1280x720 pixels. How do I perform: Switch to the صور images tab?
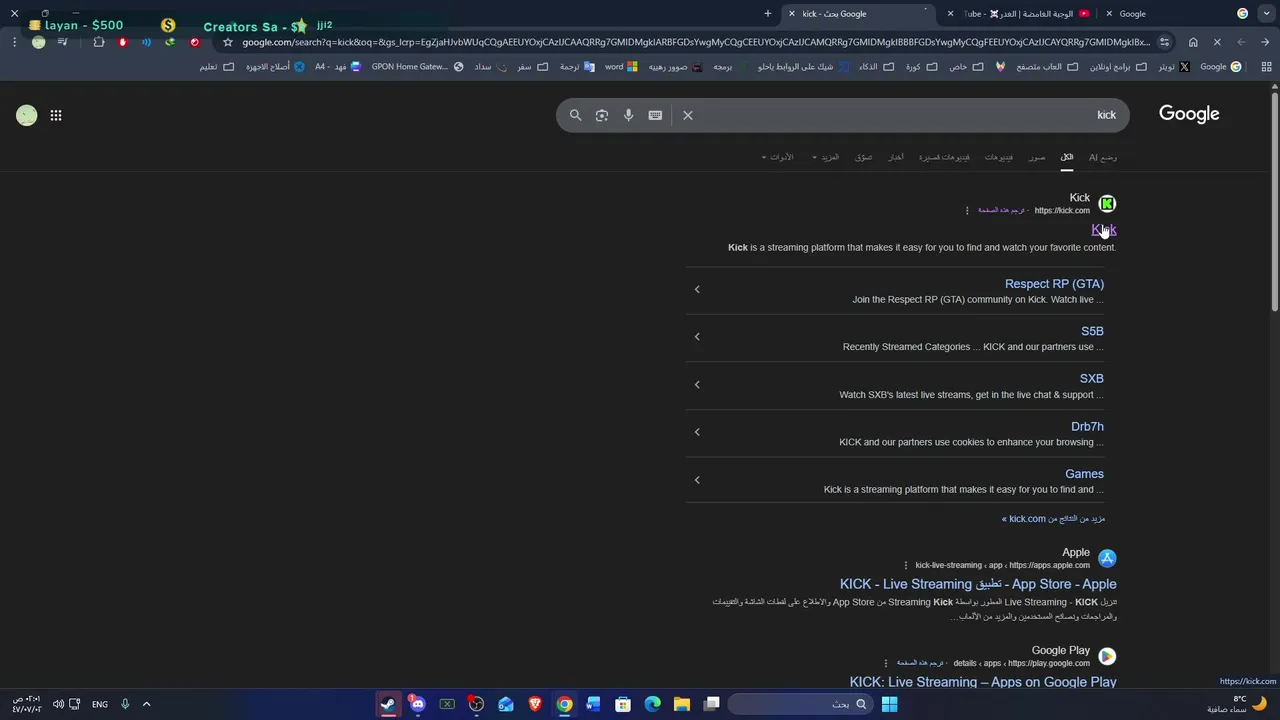click(x=1037, y=157)
